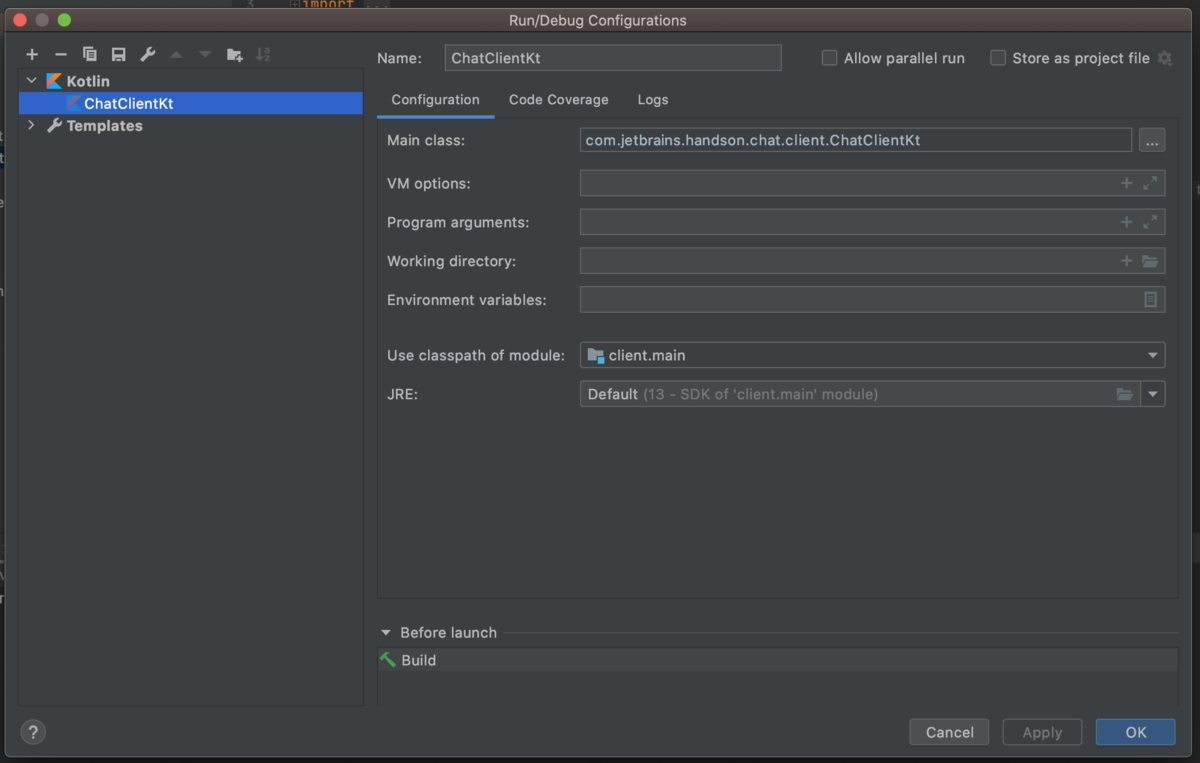Click the plus icon in the Program arguments field
Viewport: 1200px width, 763px height.
pyautogui.click(x=1127, y=222)
